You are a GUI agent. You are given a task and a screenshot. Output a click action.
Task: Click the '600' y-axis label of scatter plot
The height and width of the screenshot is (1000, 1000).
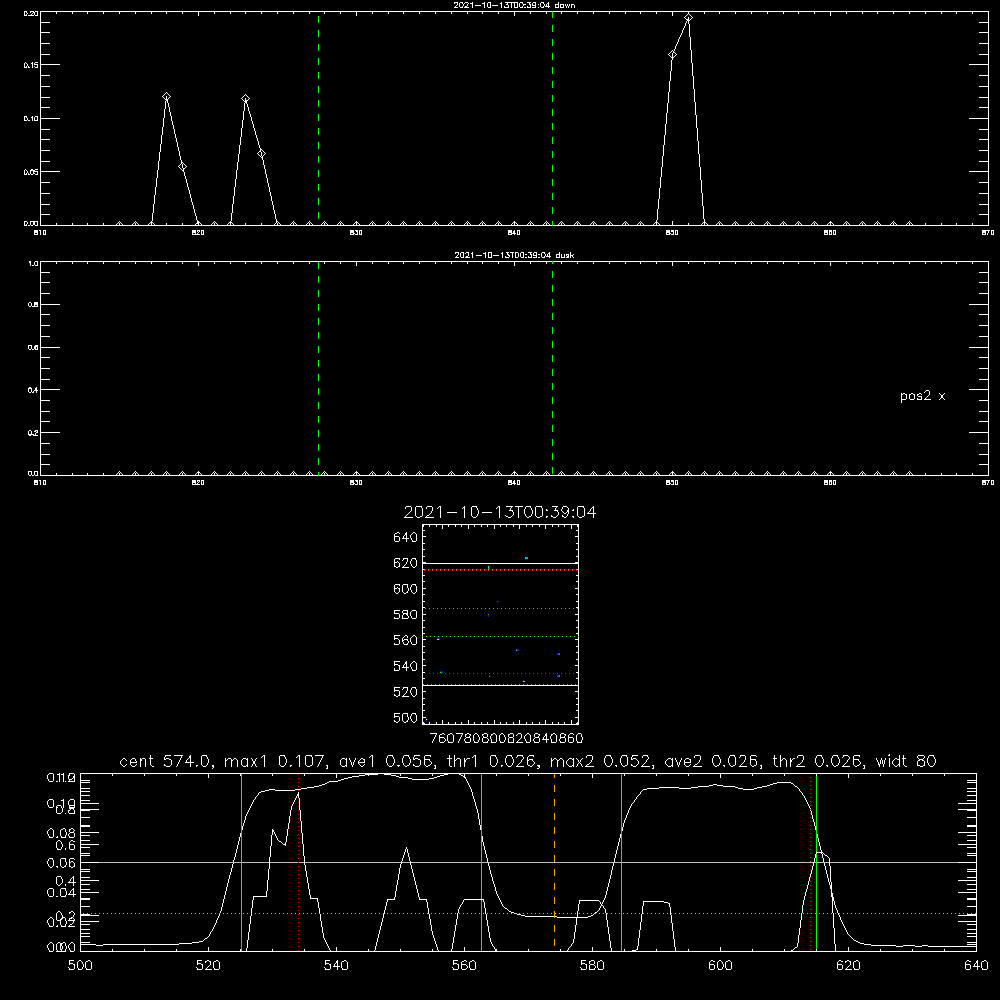point(405,589)
